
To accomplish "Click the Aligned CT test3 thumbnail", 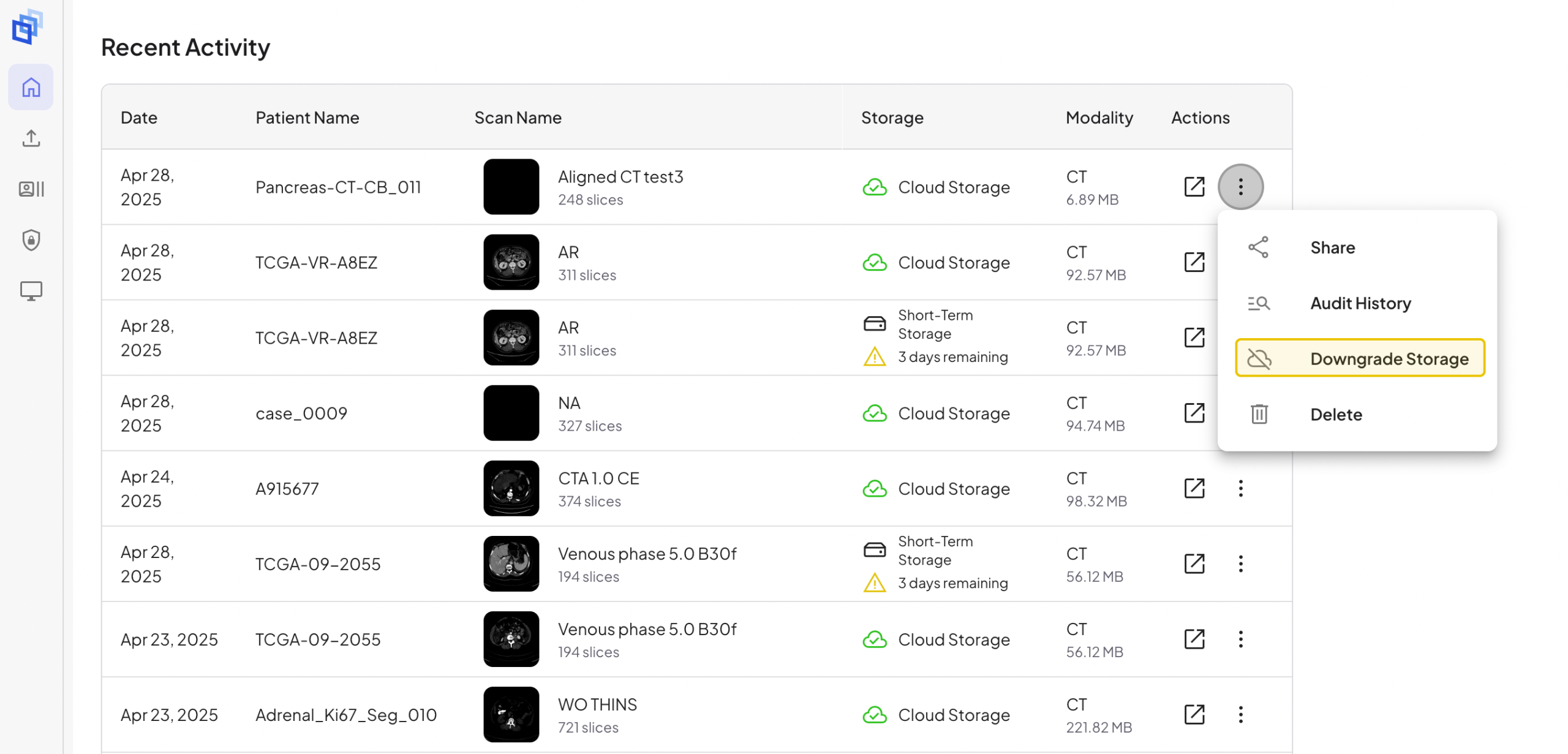I will point(511,186).
